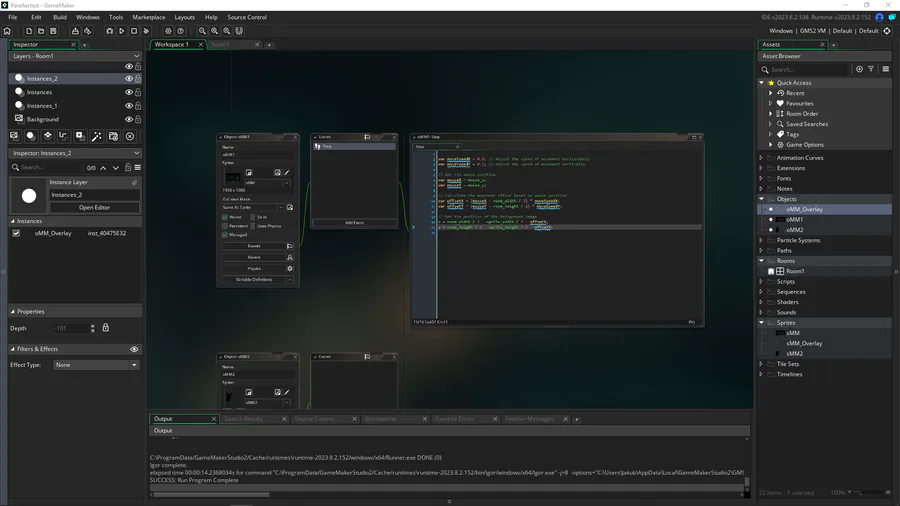Open the Asset Browser filter icon
900x506 pixels.
[x=871, y=69]
